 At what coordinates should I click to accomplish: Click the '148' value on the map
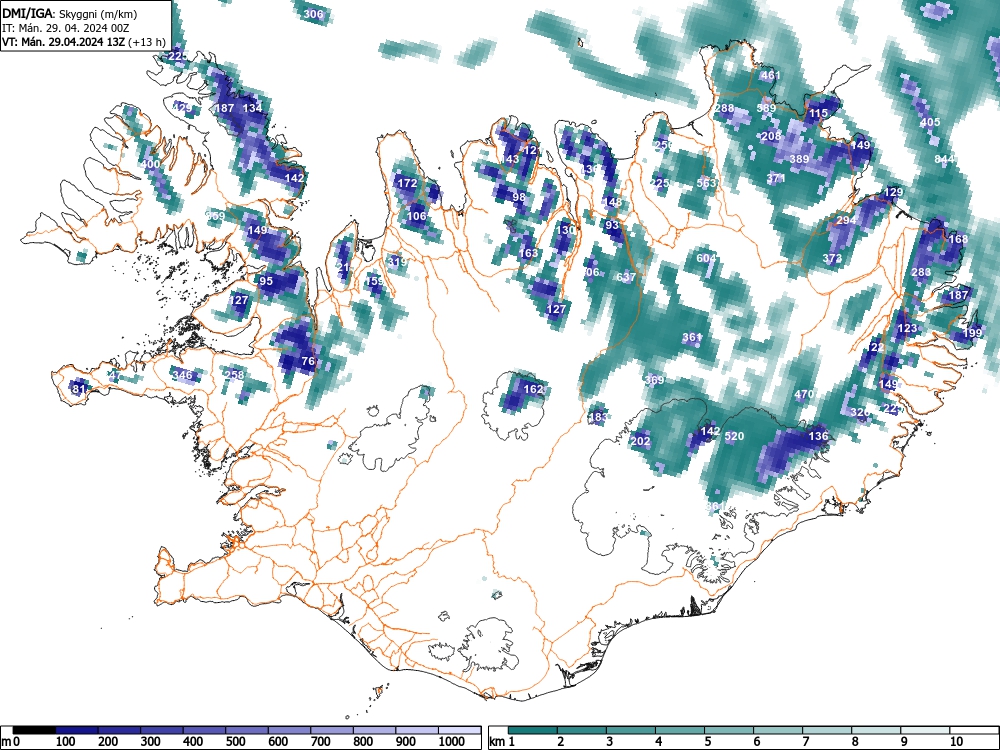click(x=612, y=202)
